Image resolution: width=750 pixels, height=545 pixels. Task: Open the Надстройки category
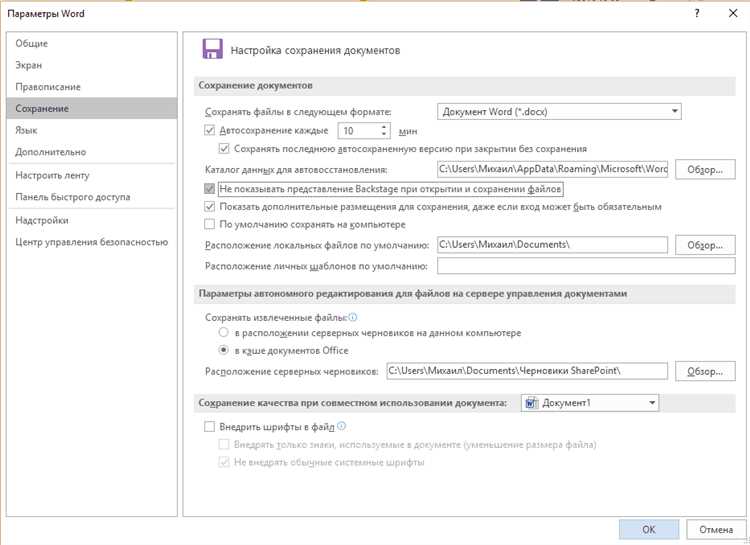click(x=91, y=221)
